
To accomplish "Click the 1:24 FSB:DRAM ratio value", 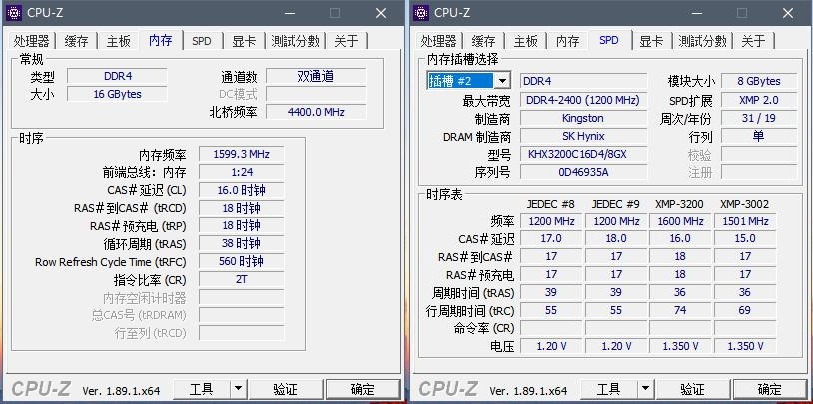I will pos(242,172).
